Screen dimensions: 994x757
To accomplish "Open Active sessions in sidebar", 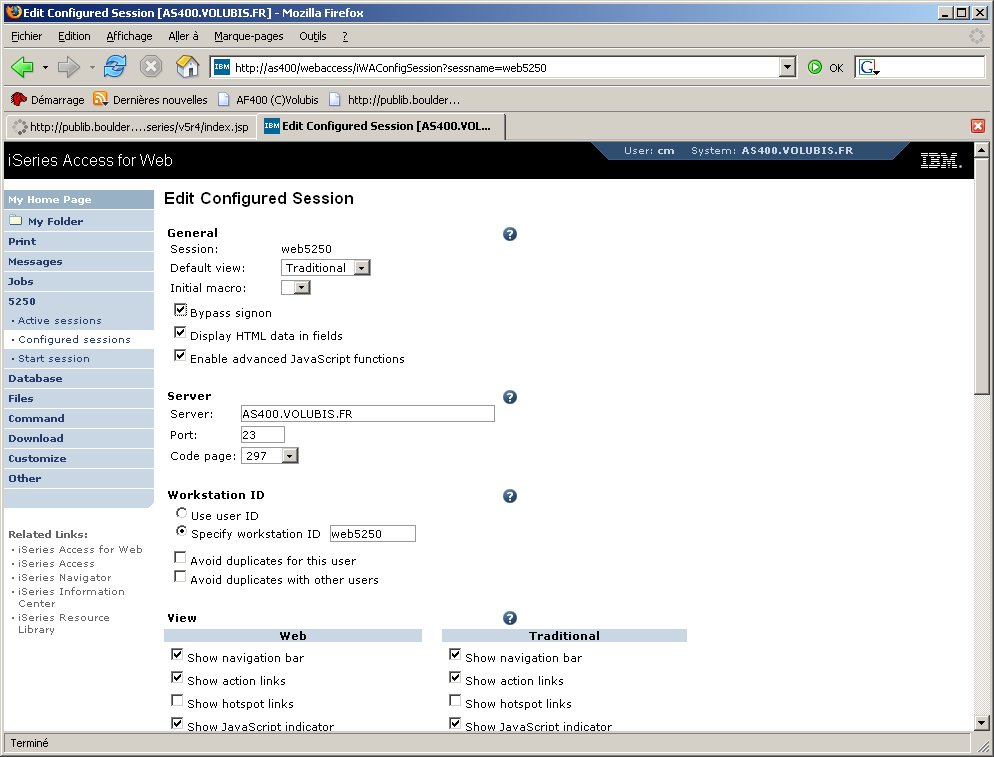I will [60, 321].
